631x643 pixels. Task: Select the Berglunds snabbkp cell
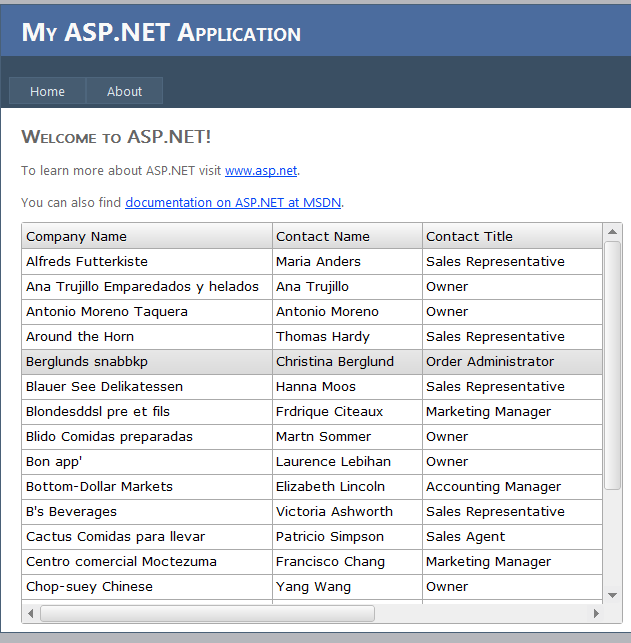point(147,362)
